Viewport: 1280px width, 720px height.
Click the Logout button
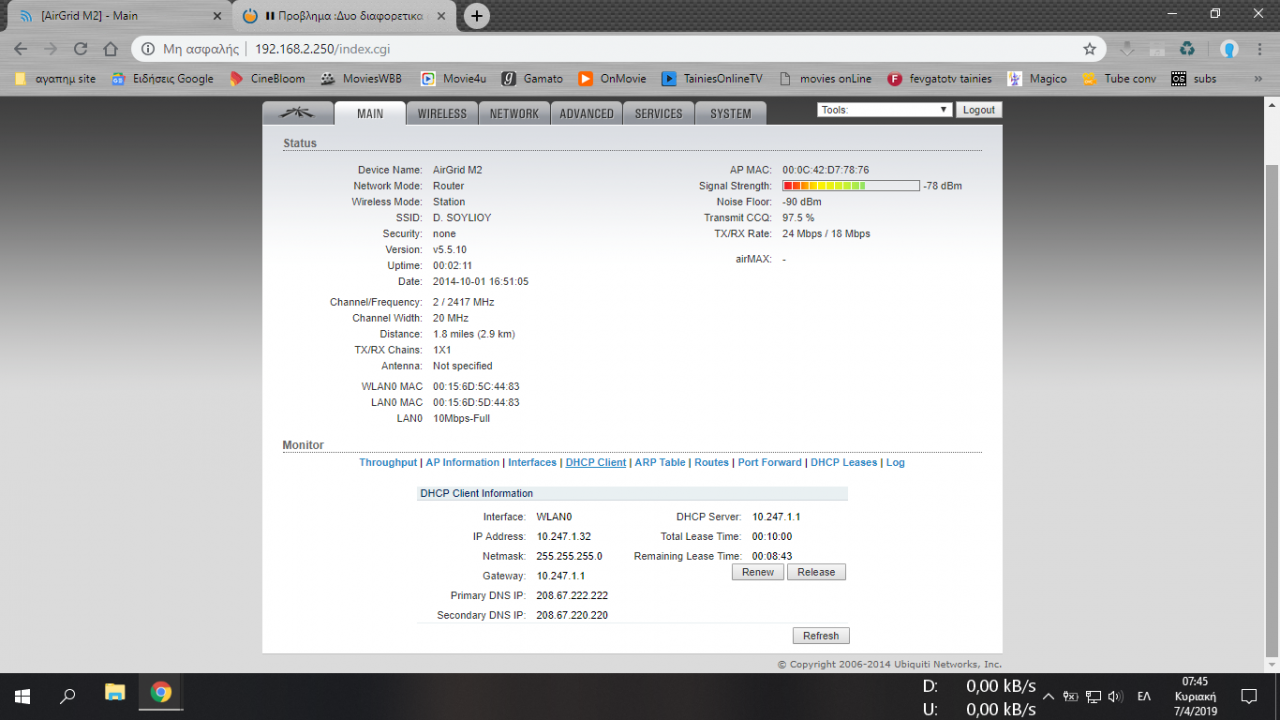(x=978, y=110)
